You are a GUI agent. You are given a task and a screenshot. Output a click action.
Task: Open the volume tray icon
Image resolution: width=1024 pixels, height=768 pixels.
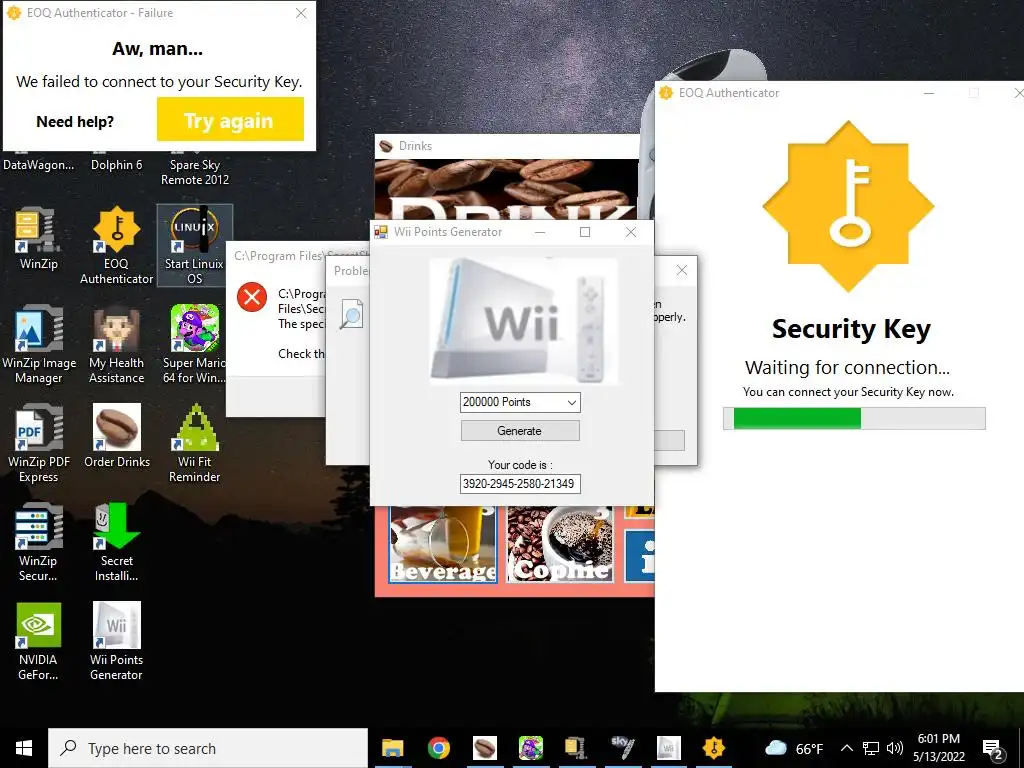click(895, 748)
